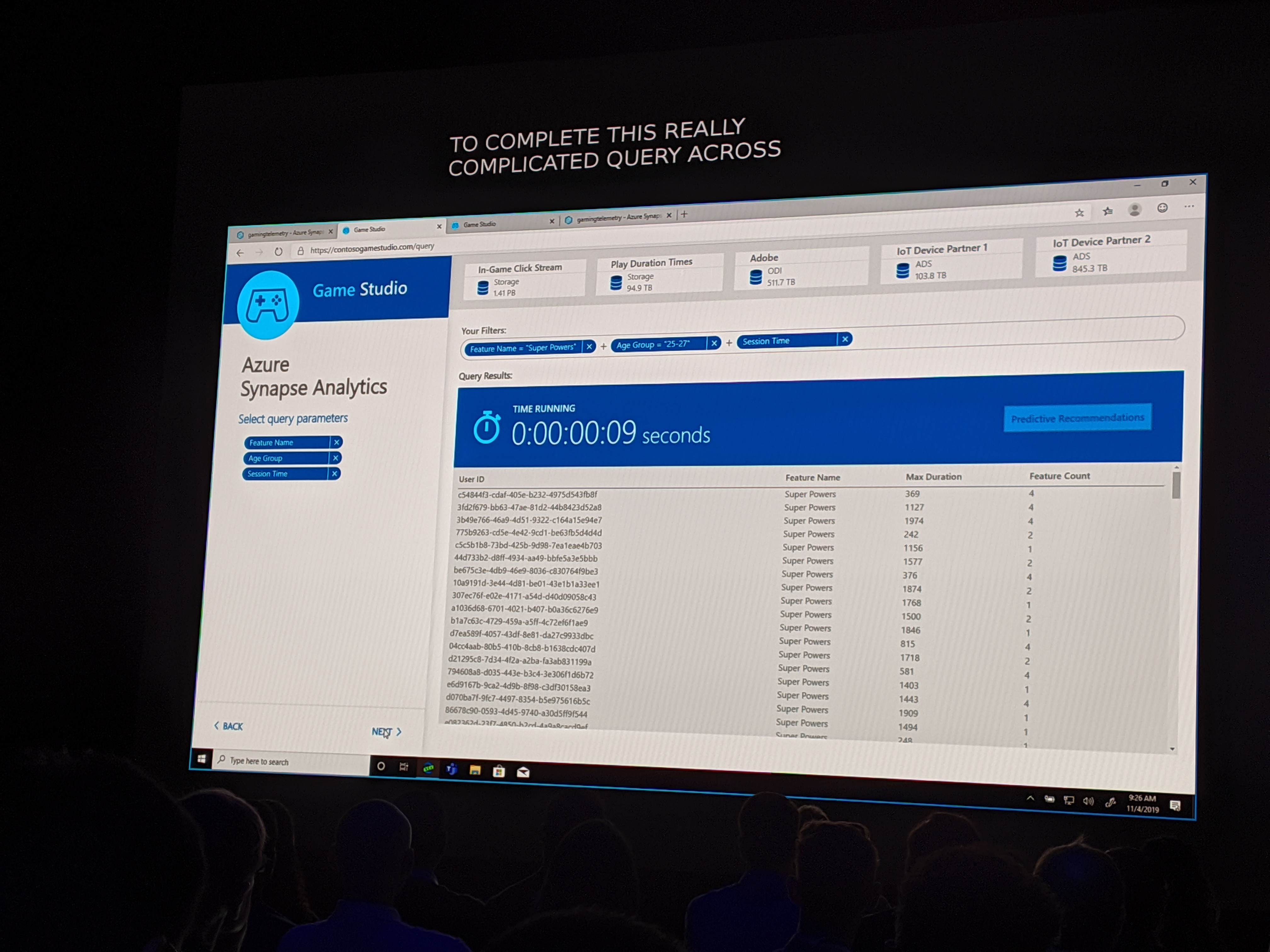Click the Cortana circle on the taskbar

coord(381,766)
